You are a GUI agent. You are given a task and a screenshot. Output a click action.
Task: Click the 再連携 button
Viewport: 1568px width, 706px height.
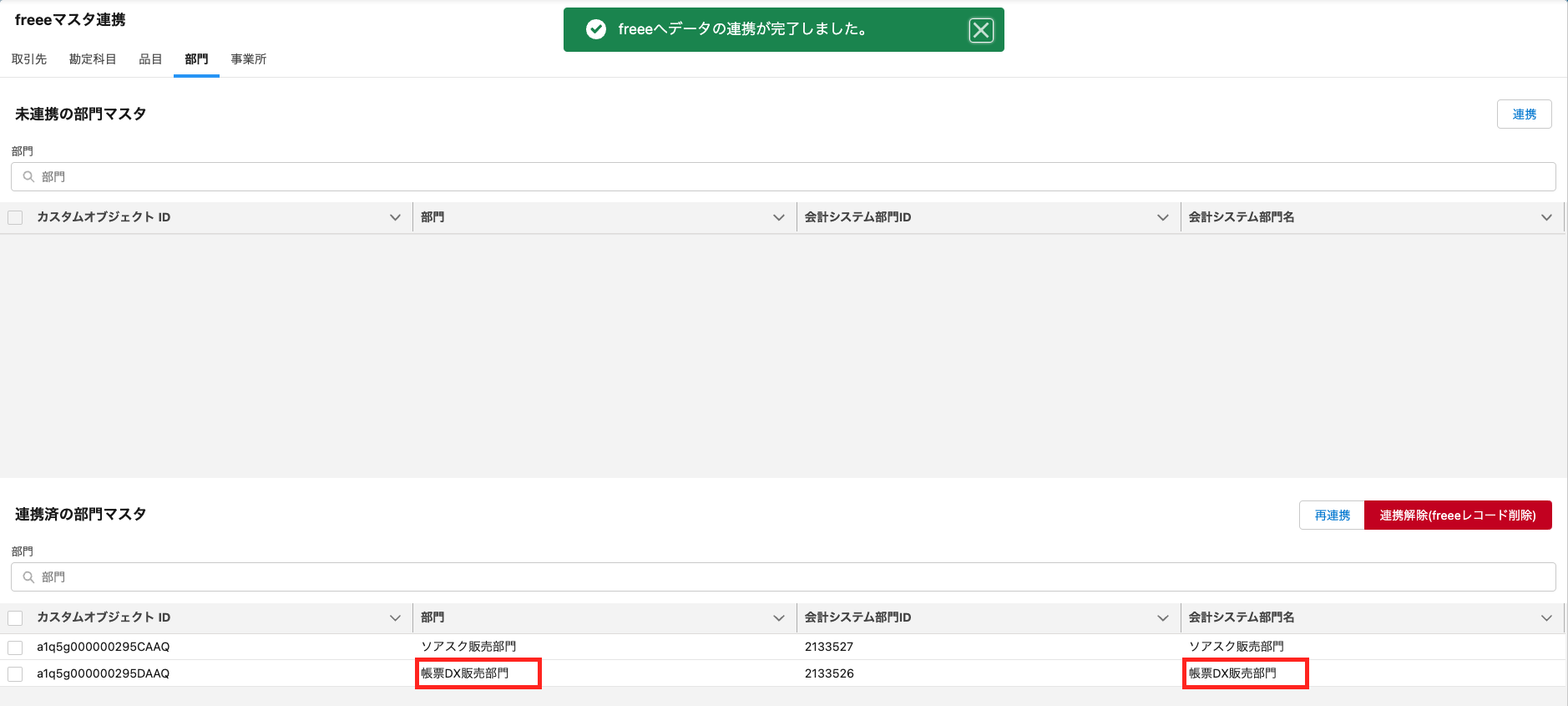(1332, 516)
